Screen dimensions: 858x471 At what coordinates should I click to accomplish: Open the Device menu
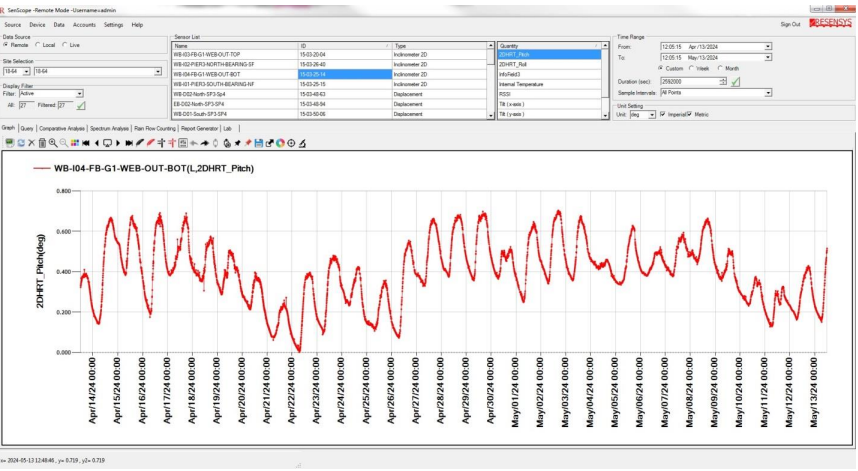coord(37,25)
